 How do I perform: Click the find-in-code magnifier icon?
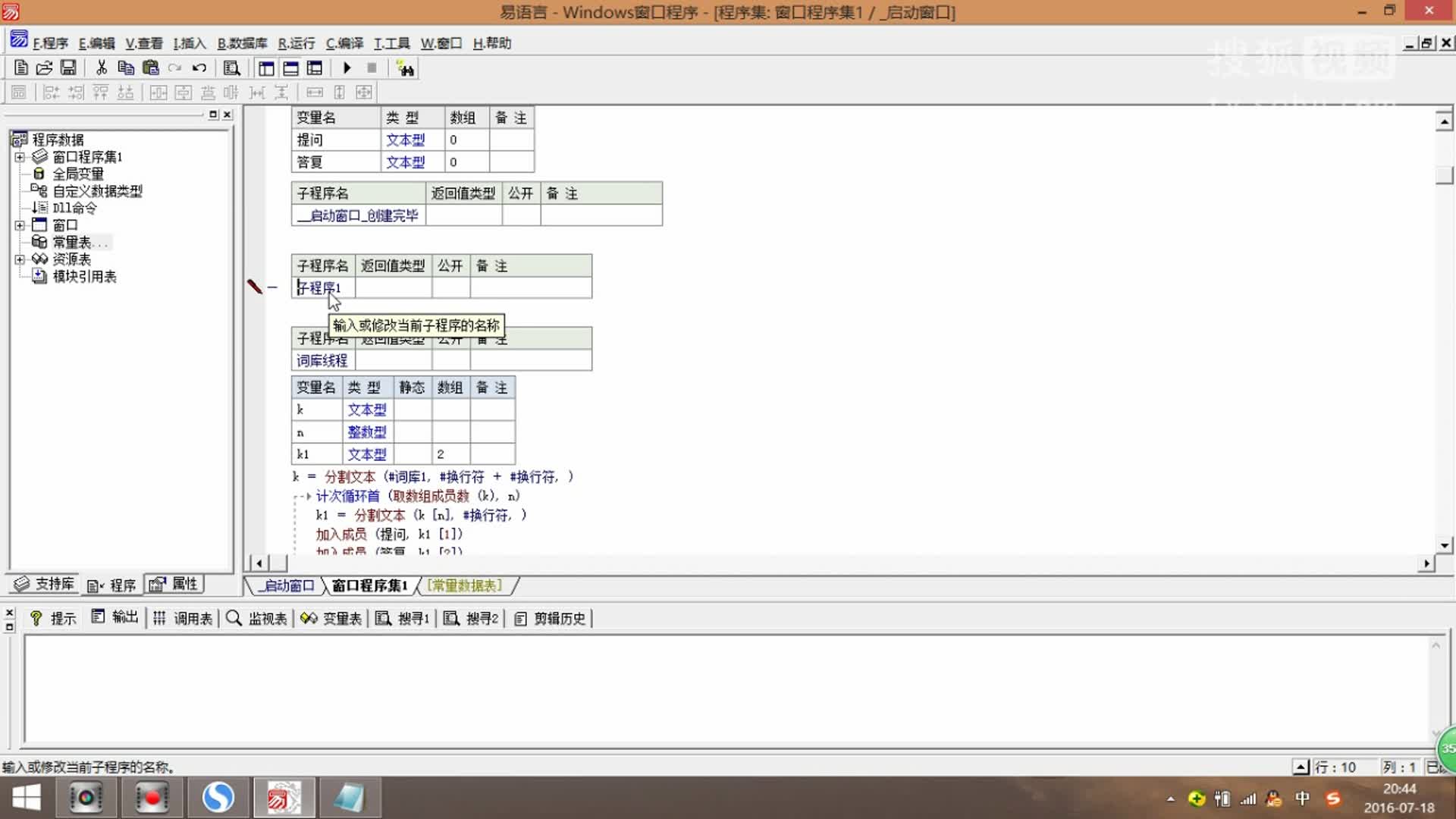(x=232, y=68)
